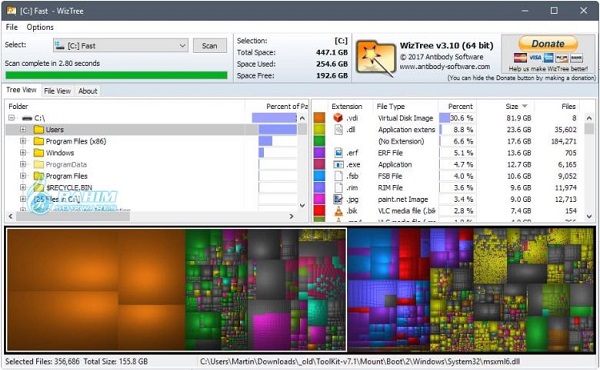Open the Options menu
The image size is (600, 370).
(x=40, y=27)
